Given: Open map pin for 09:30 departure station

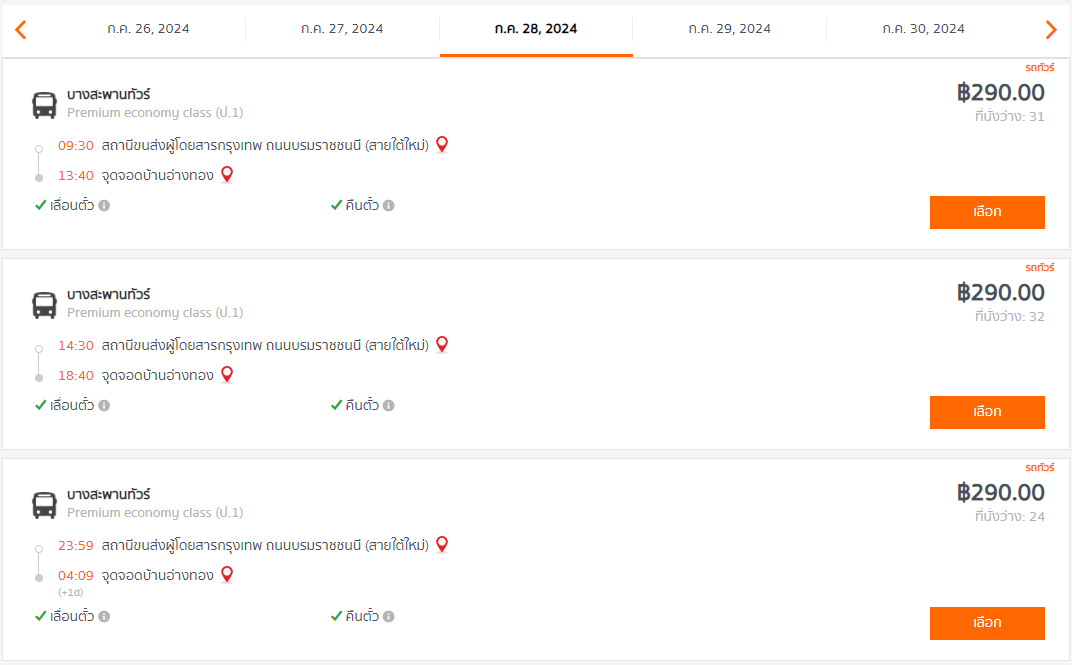Looking at the screenshot, I should point(442,144).
